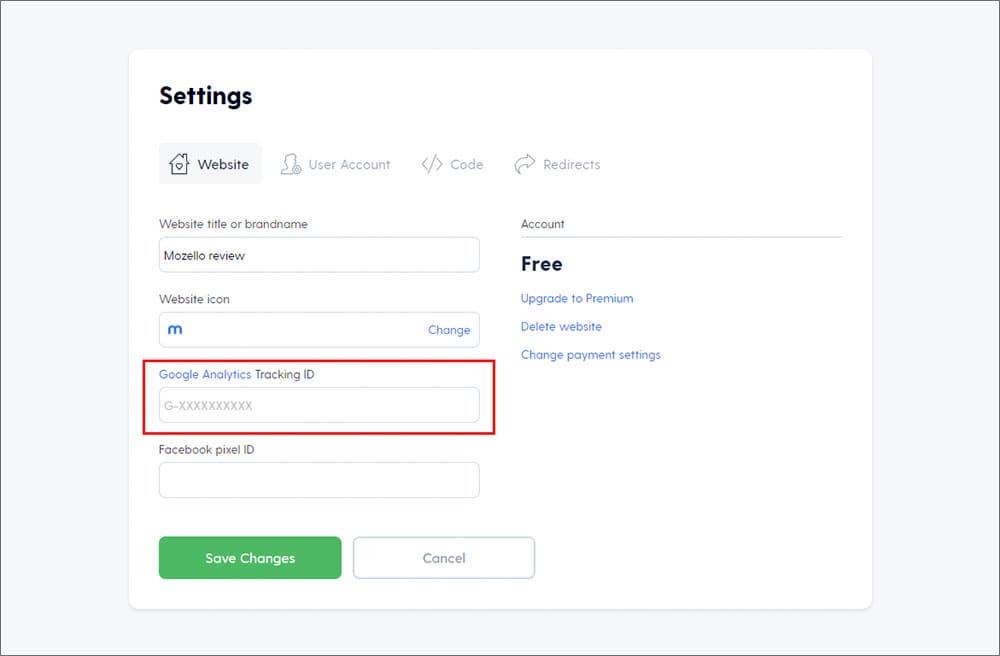This screenshot has height=656, width=1000.
Task: Click Delete website link
Action: coord(561,326)
